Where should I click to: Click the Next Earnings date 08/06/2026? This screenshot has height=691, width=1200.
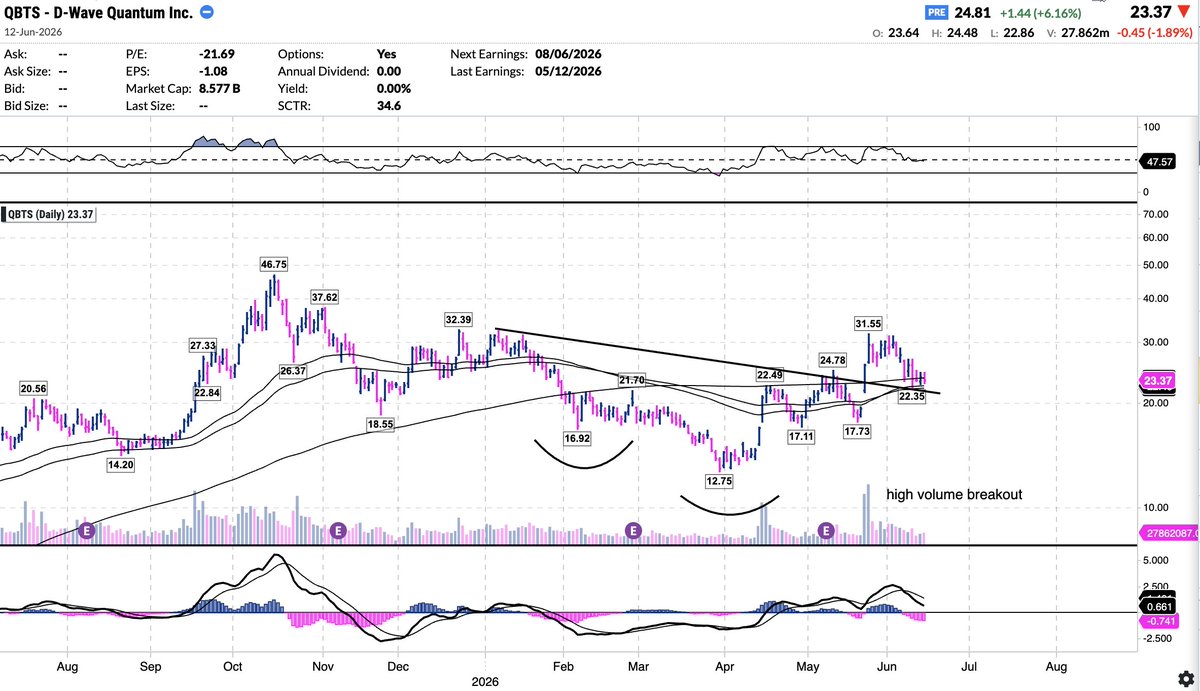click(570, 55)
